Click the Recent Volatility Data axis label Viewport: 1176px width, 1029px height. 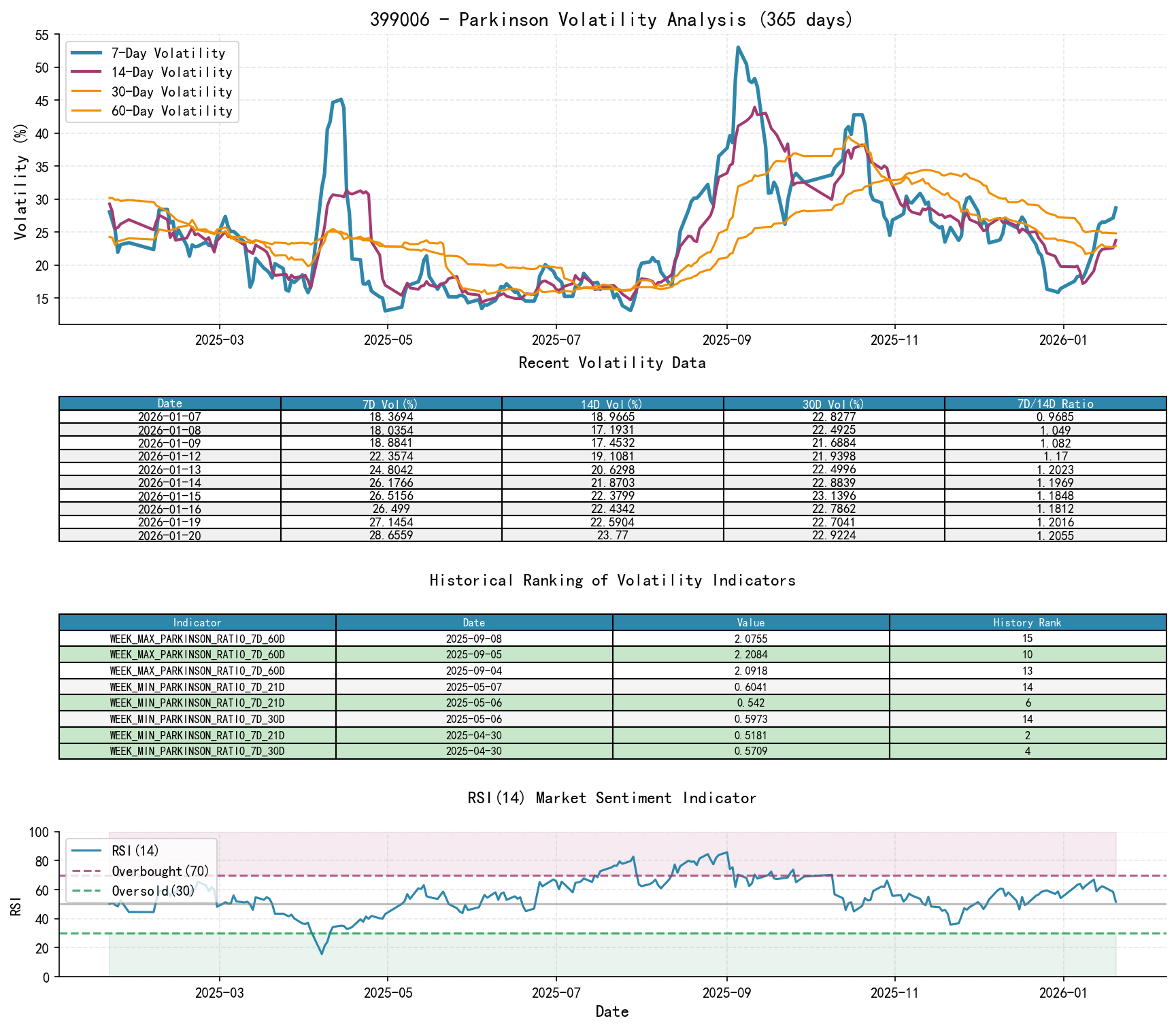[611, 363]
